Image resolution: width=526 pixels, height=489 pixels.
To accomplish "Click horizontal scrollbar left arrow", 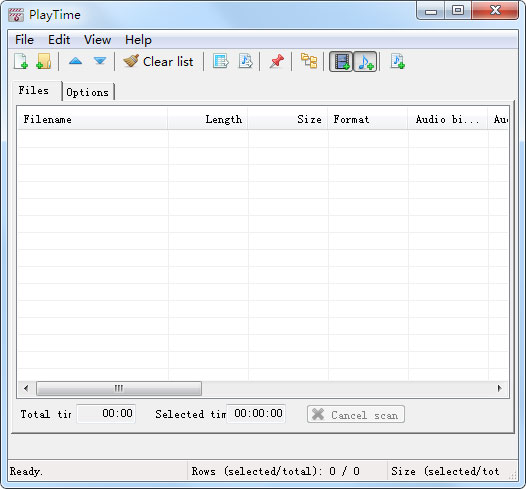I will [x=26, y=388].
